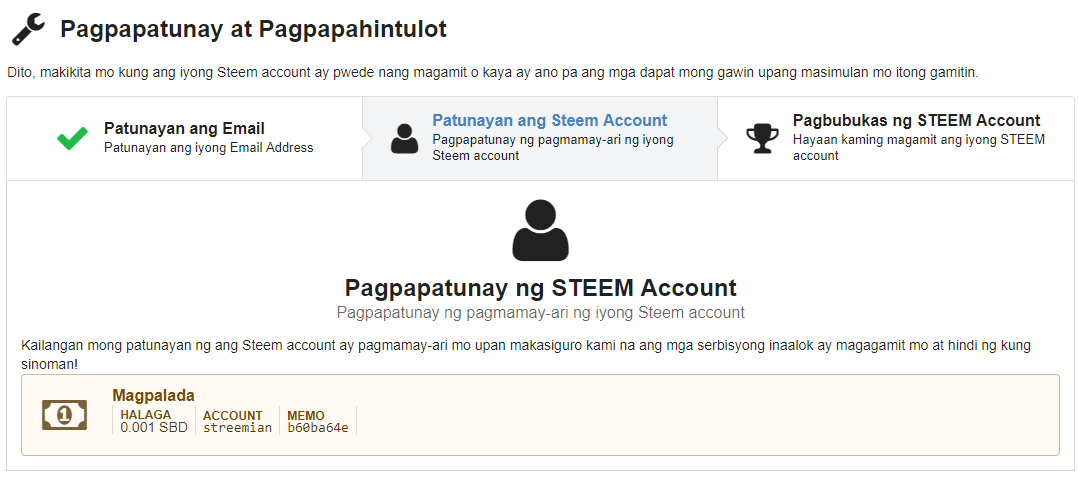Click the Pagpapatunay ng STEEM Account heading
This screenshot has height=479, width=1078.
(540, 287)
